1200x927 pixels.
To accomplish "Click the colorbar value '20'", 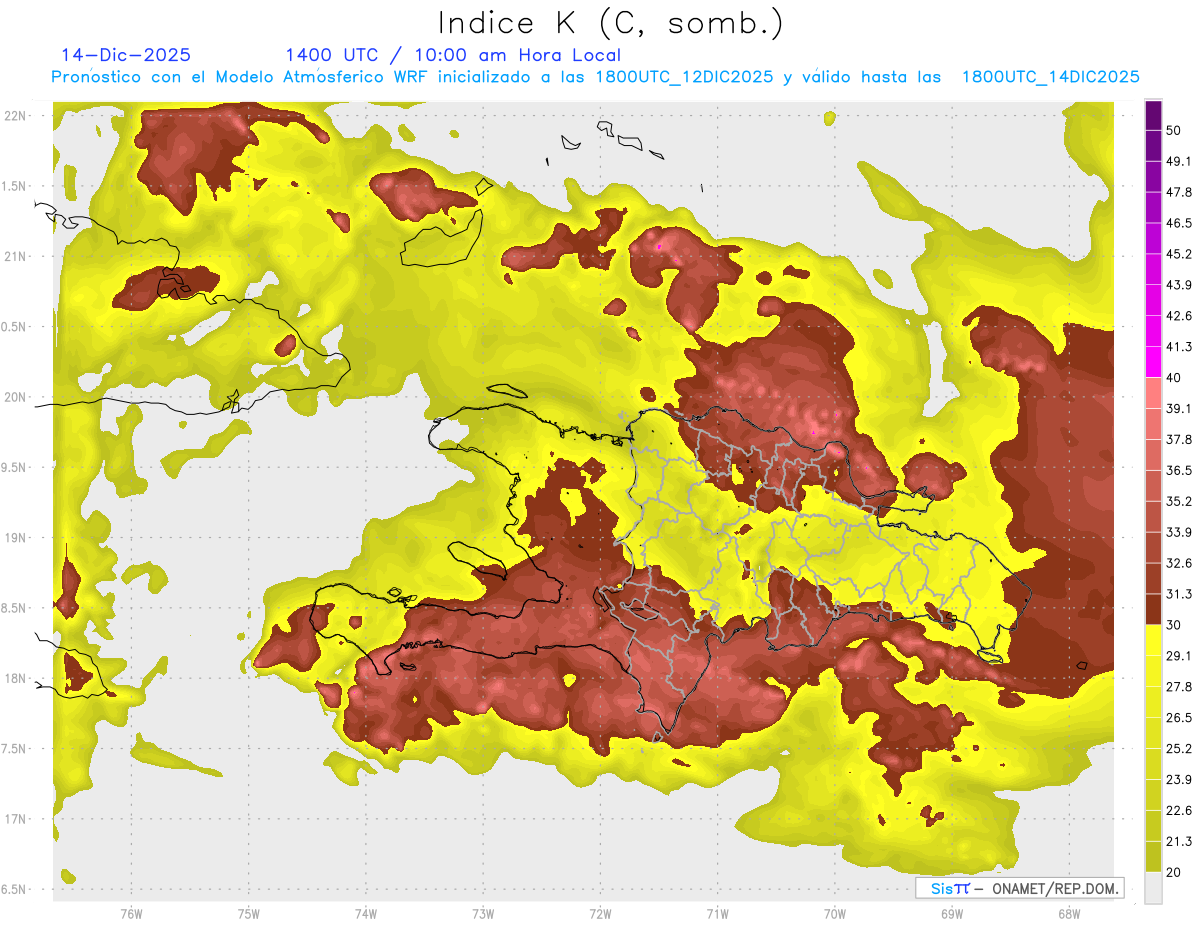I will click(x=1174, y=873).
